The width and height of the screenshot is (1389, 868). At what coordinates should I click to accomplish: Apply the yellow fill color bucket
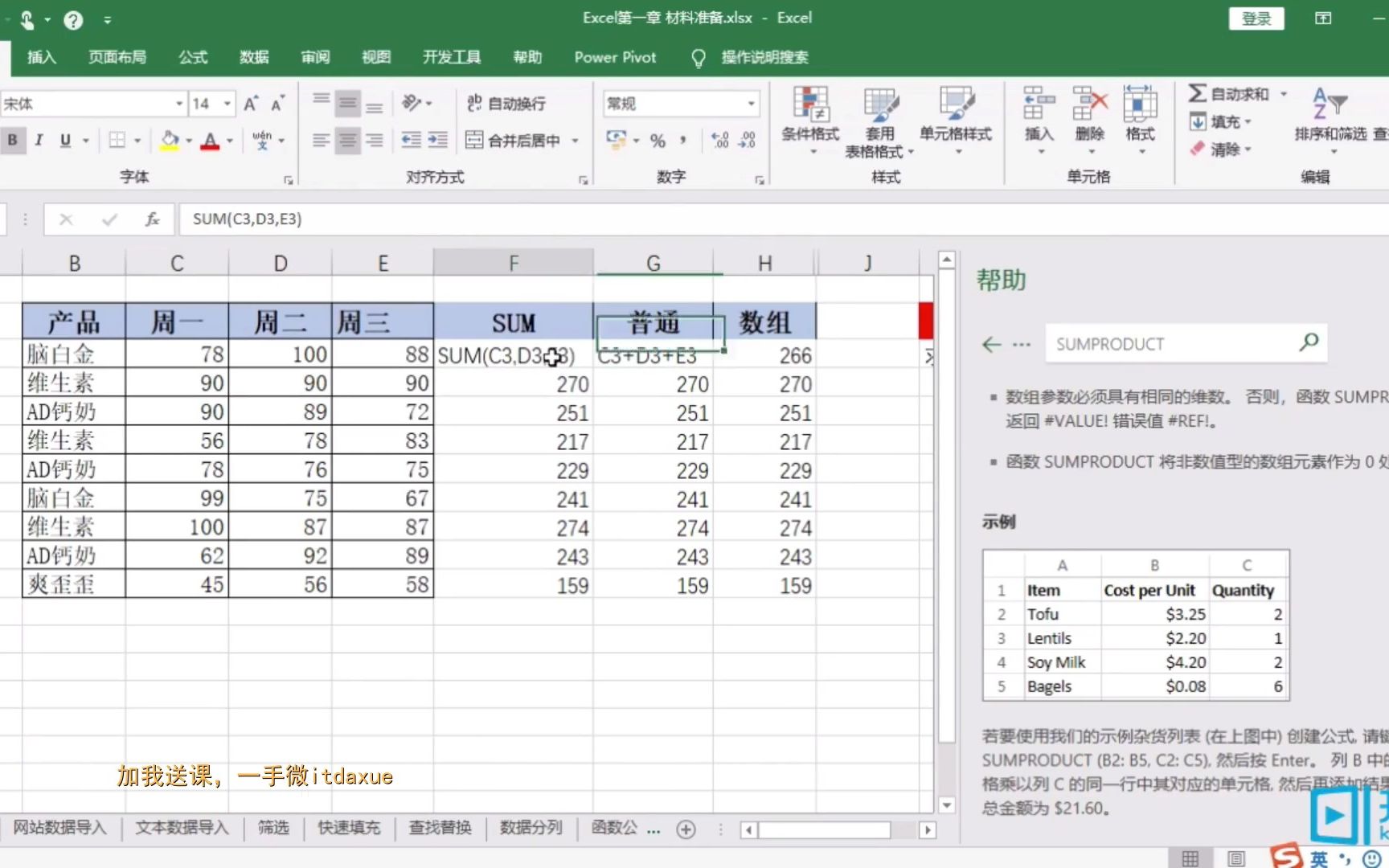coord(170,141)
